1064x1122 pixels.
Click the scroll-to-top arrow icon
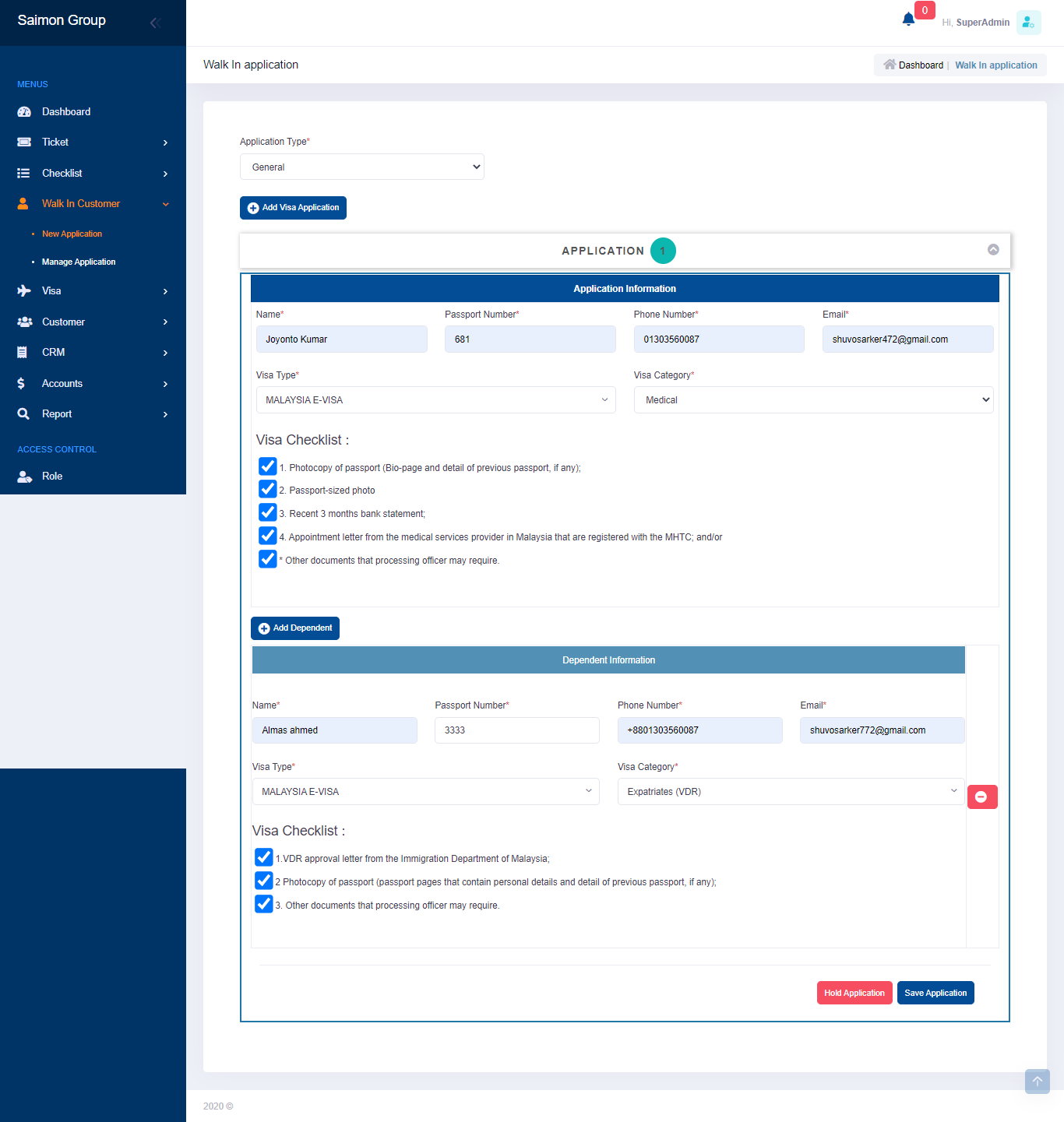pyautogui.click(x=1037, y=1081)
